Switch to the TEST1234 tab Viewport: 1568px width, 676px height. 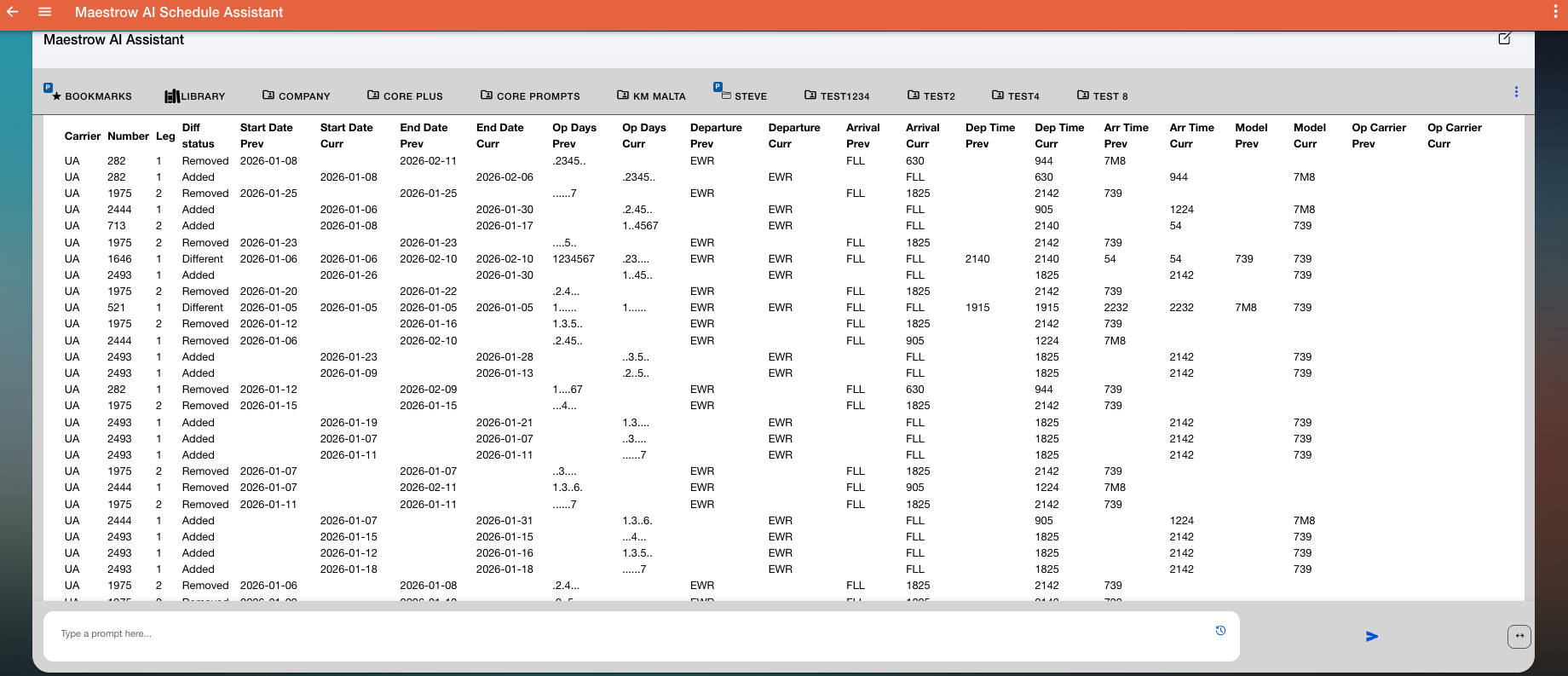tap(837, 96)
